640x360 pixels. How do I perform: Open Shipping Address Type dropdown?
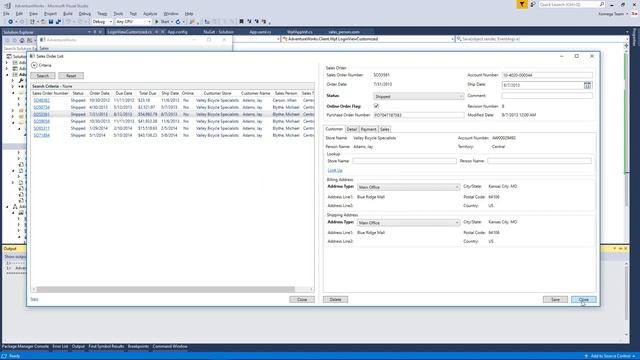pos(408,223)
